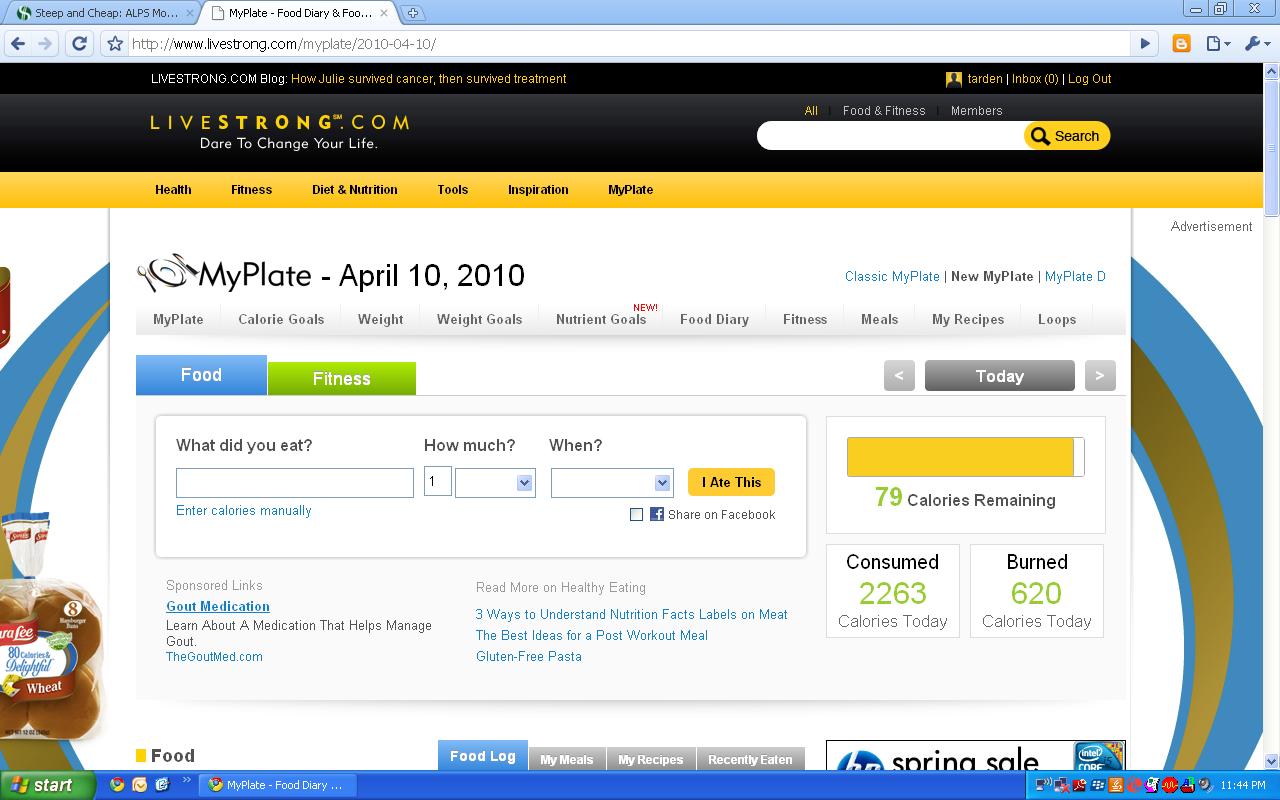The width and height of the screenshot is (1280, 800).
Task: Select the My Meals tab
Action: [566, 759]
